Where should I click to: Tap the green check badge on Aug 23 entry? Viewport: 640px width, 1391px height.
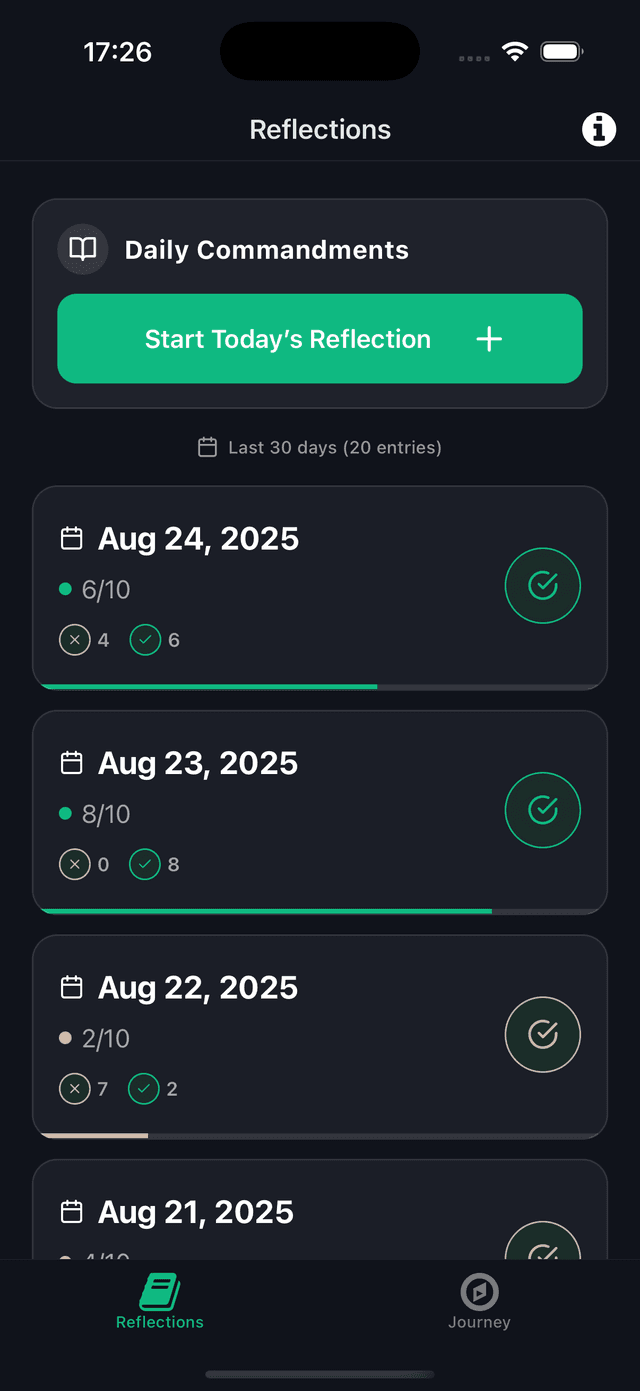click(x=144, y=864)
